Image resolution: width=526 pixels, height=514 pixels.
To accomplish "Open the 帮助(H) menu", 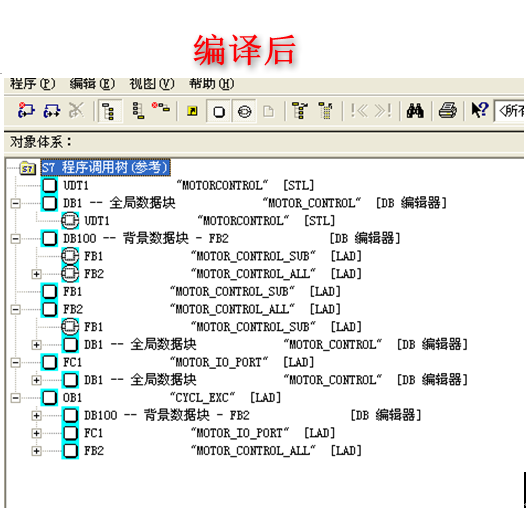I will (x=212, y=84).
